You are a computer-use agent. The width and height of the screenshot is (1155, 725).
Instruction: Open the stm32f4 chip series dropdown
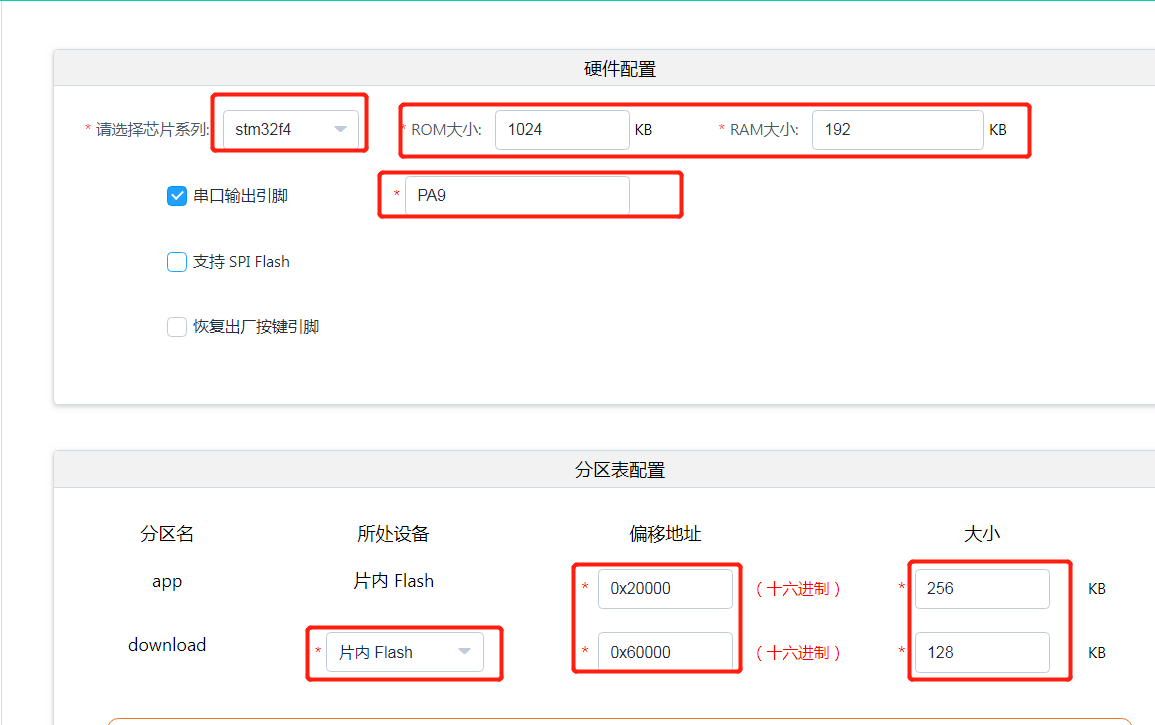tap(289, 129)
